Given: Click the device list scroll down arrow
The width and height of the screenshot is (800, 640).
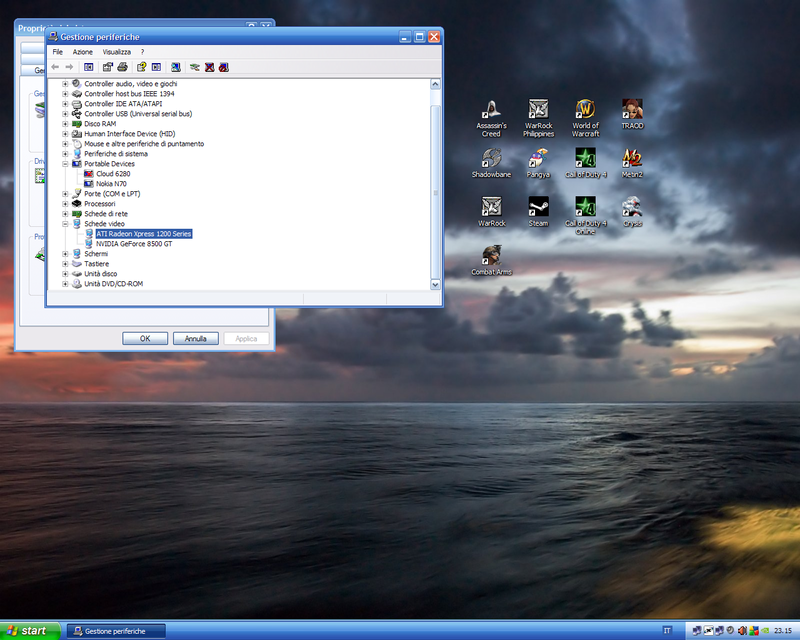Looking at the screenshot, I should pyautogui.click(x=435, y=284).
